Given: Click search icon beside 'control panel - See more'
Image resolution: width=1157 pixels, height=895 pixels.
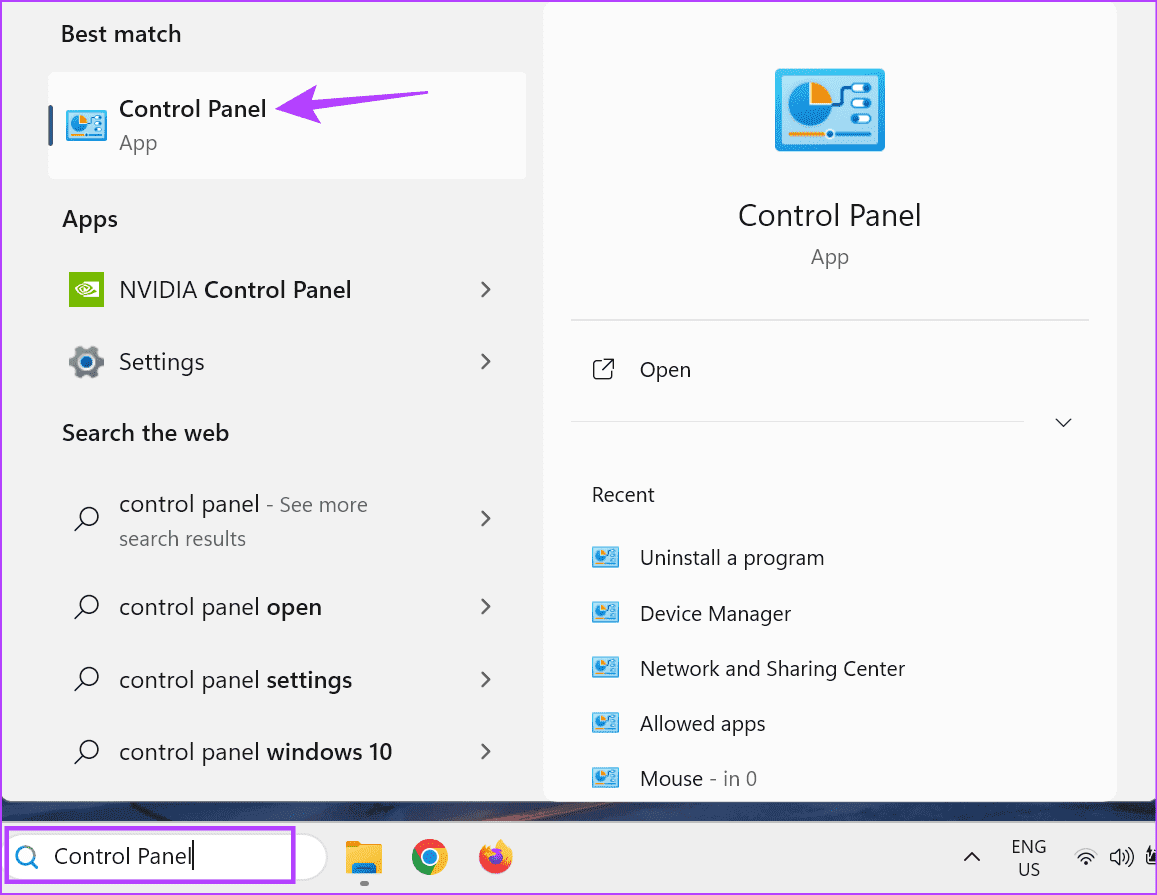Looking at the screenshot, I should 86,518.
